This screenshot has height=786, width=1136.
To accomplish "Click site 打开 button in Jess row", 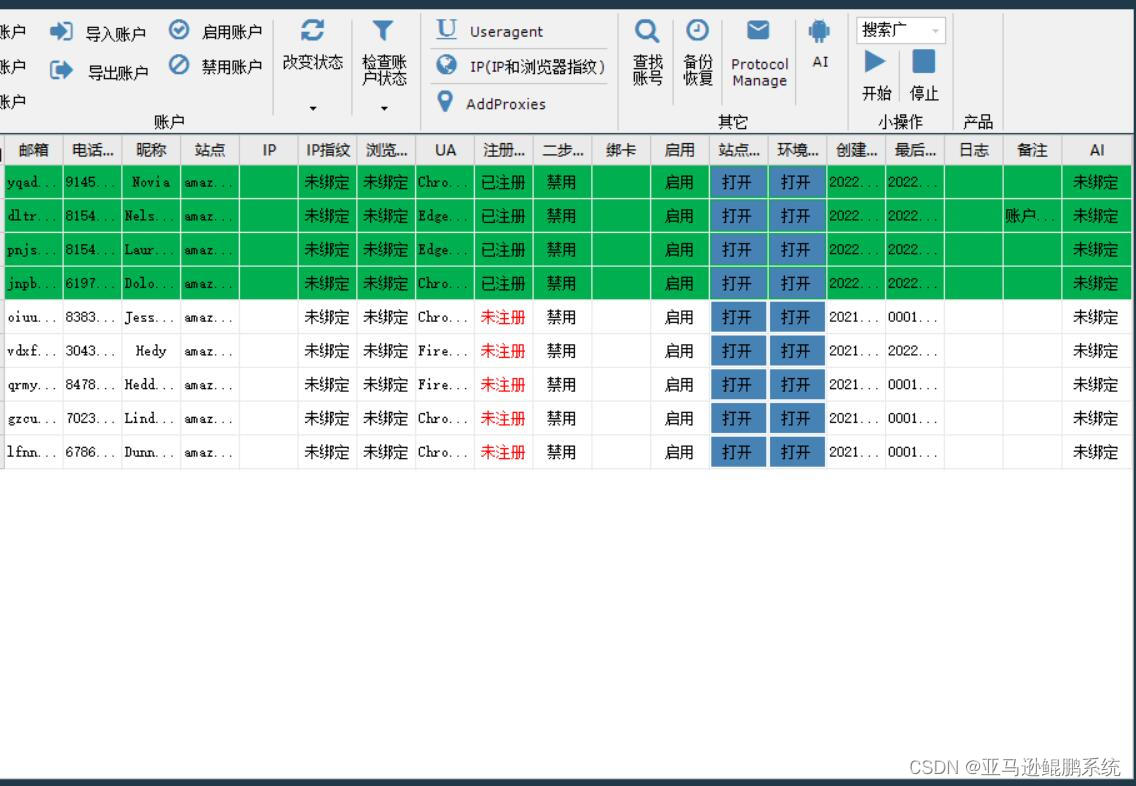I will pos(738,317).
